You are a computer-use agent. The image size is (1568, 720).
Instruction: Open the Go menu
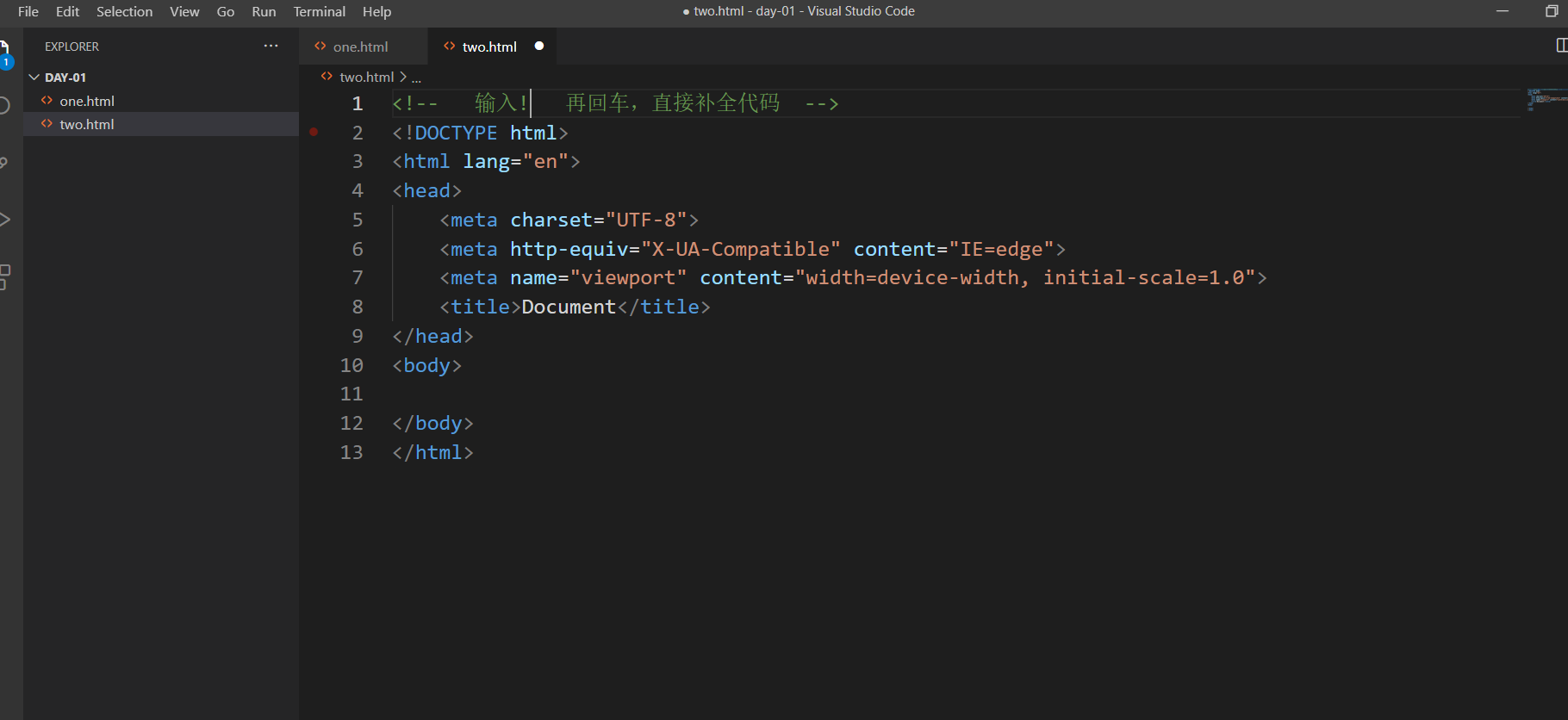click(x=225, y=11)
